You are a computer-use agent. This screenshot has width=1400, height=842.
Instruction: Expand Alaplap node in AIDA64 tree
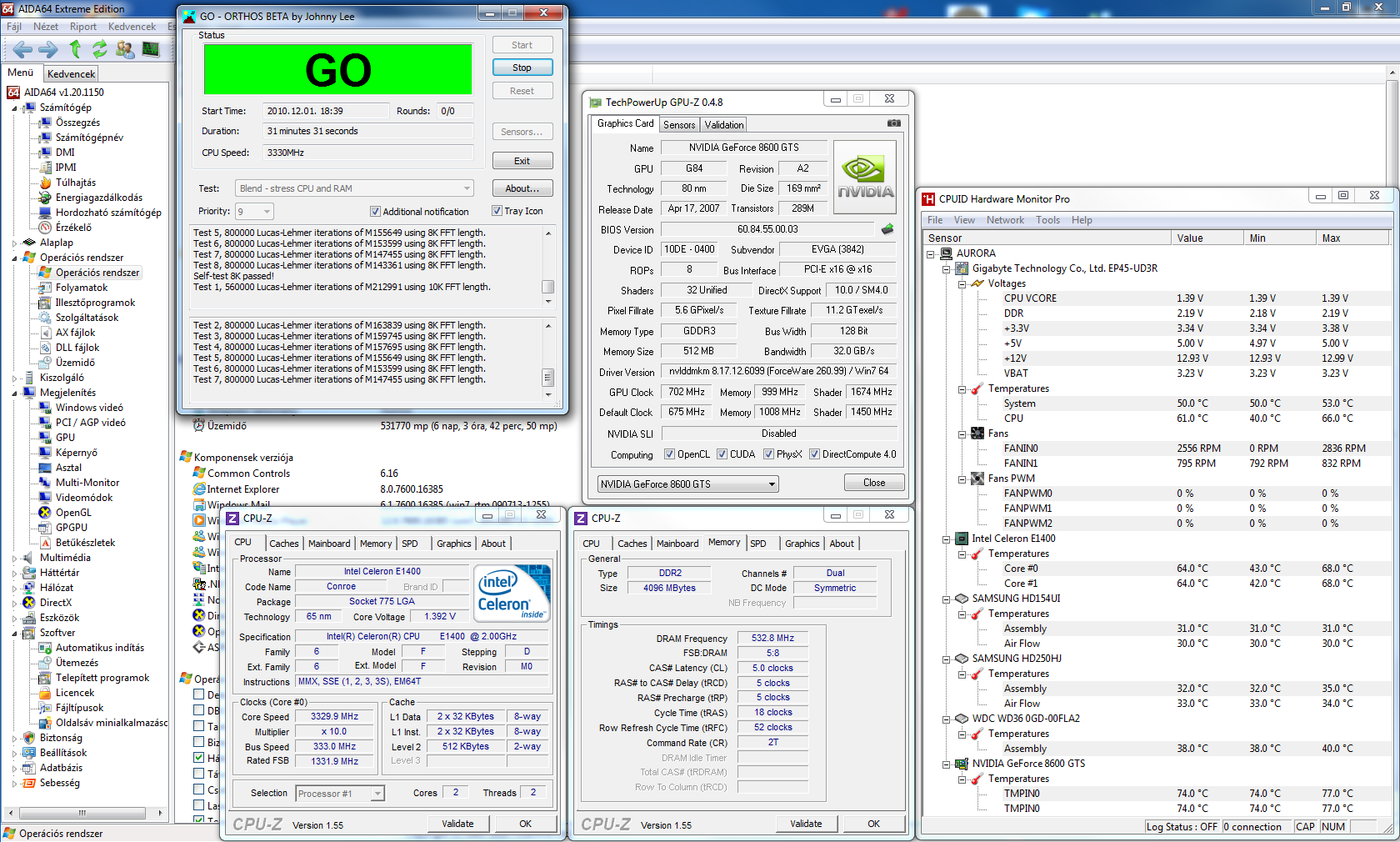tap(14, 243)
